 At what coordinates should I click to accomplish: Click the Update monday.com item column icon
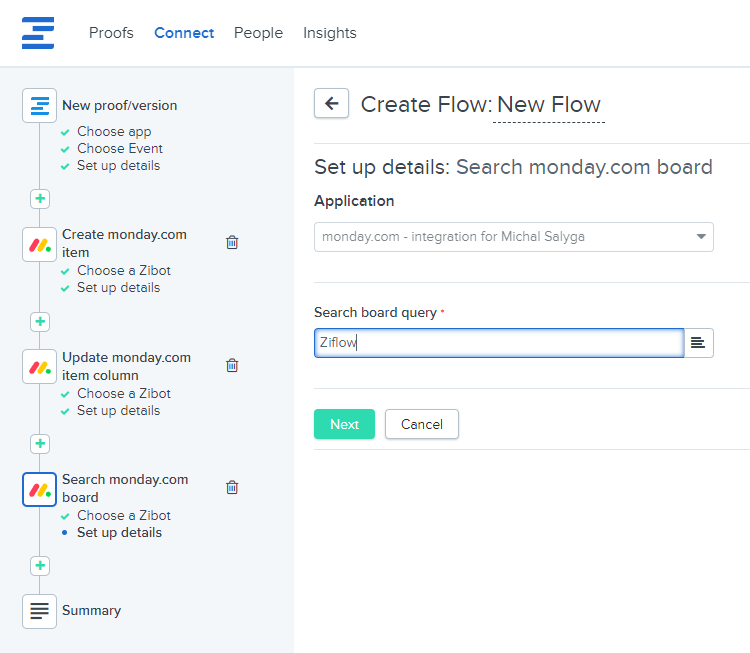coord(40,367)
